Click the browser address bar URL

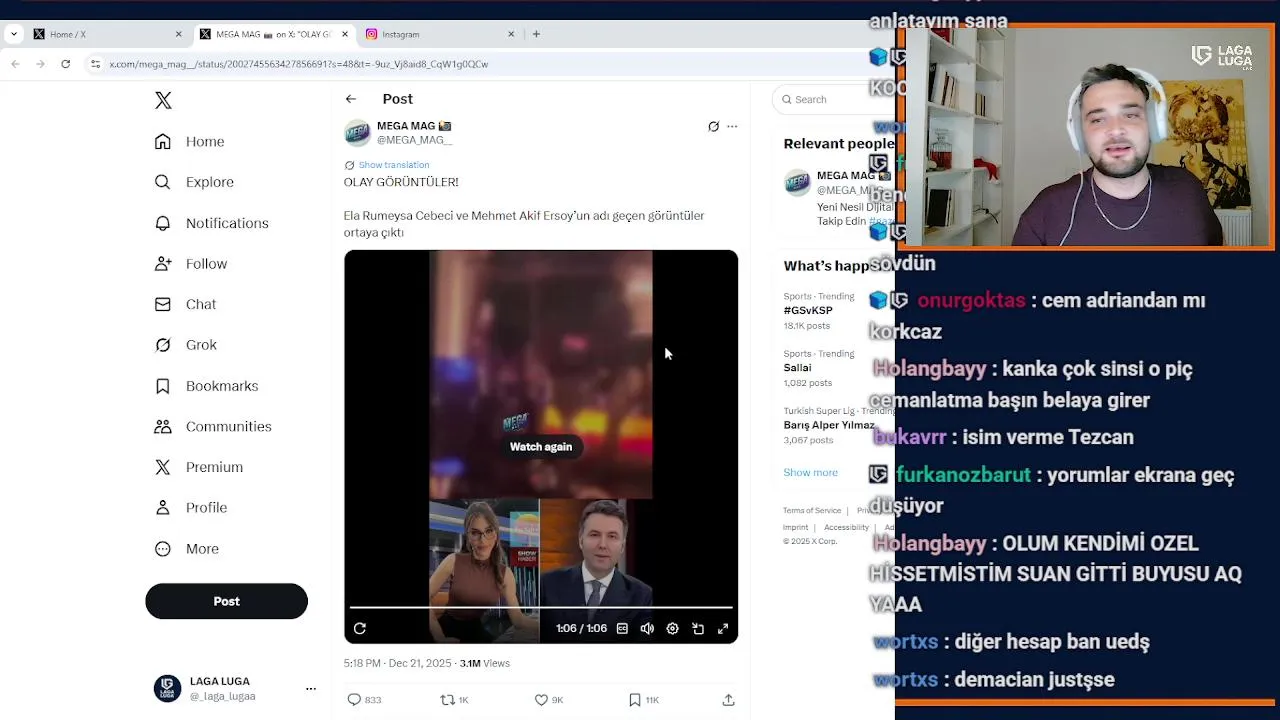tap(298, 64)
